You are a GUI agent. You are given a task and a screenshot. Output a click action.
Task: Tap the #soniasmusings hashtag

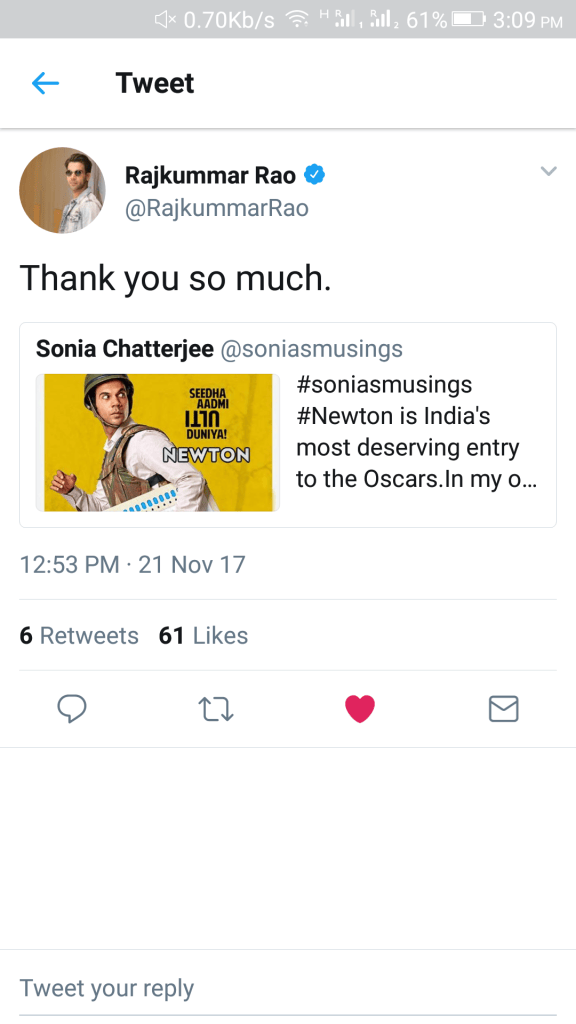point(384,385)
